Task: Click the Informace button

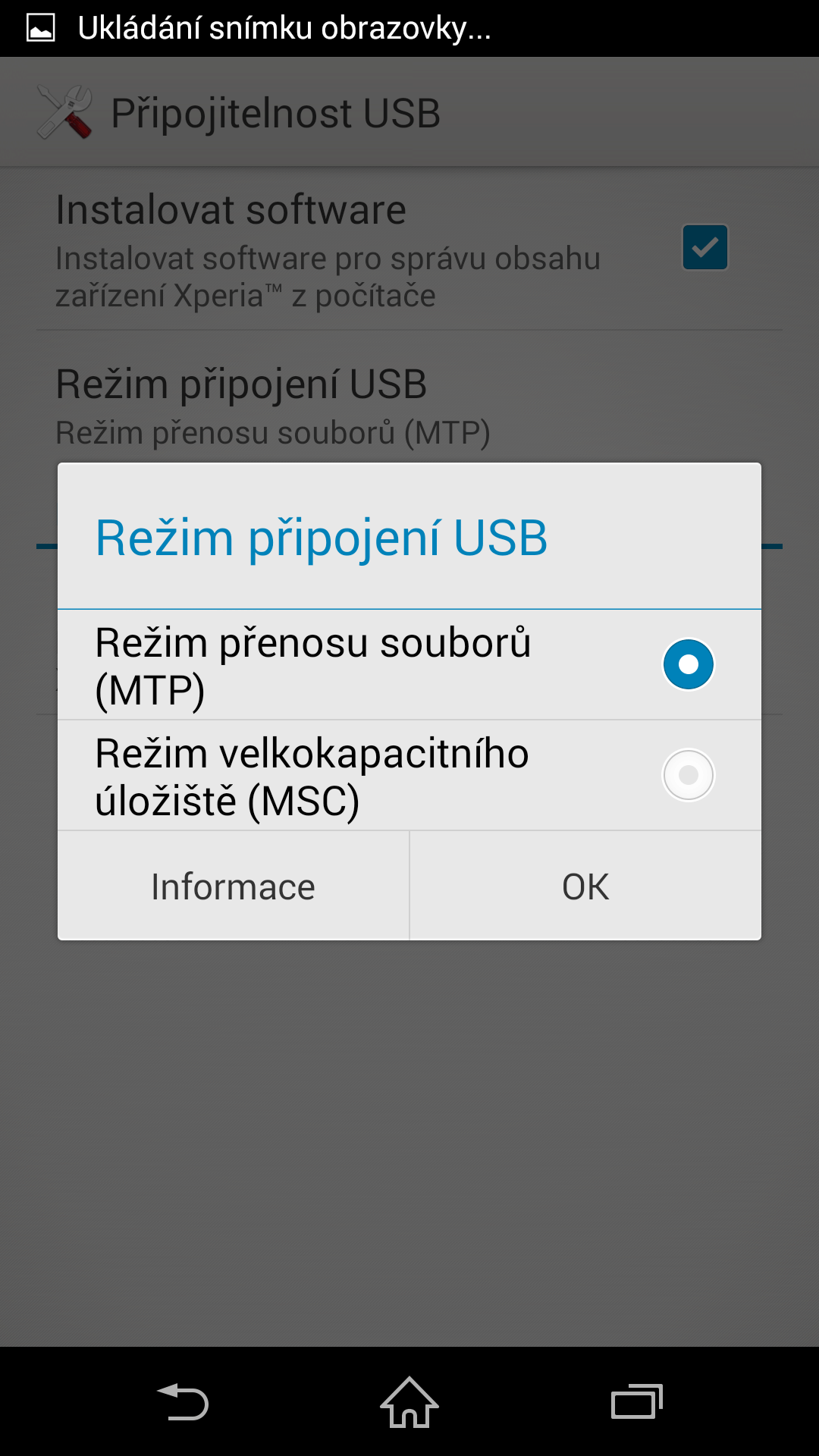Action: click(x=234, y=886)
